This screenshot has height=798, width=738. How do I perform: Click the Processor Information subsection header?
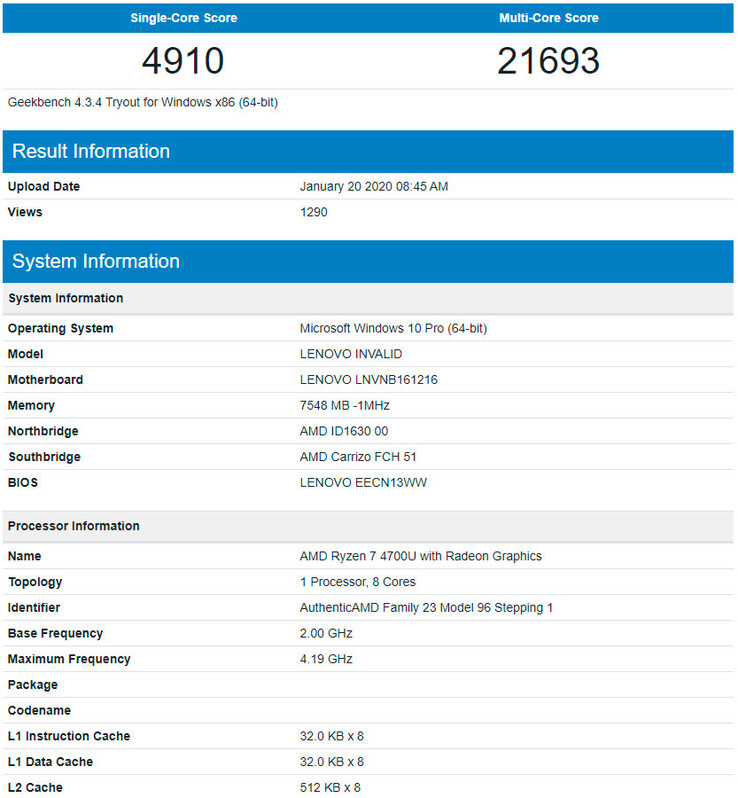click(x=74, y=526)
